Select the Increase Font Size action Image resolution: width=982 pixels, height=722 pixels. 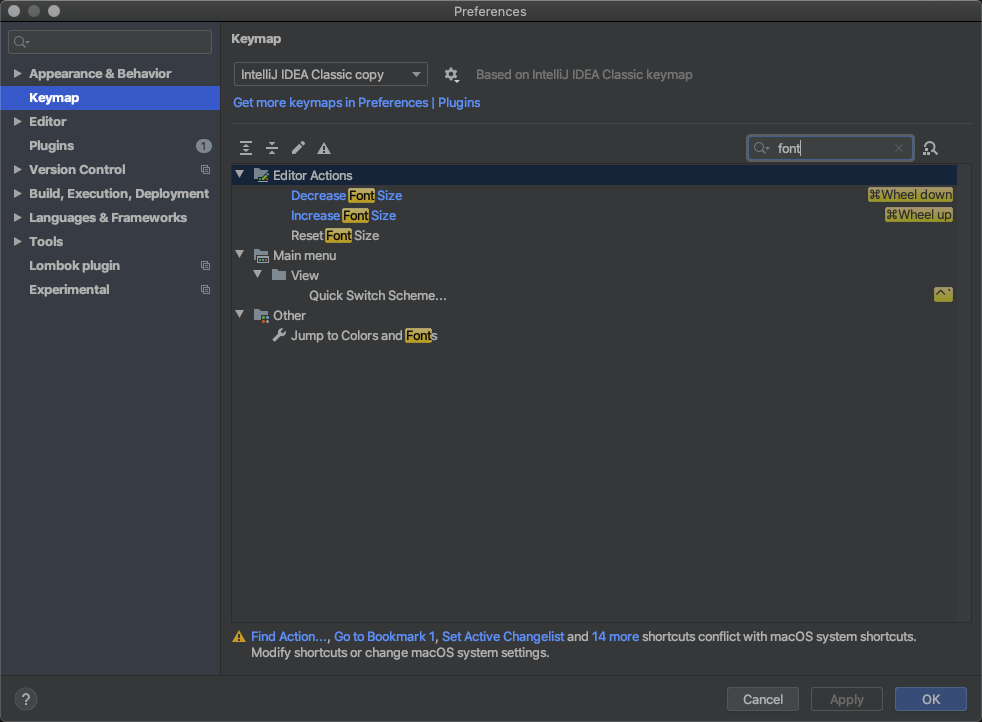click(x=343, y=215)
